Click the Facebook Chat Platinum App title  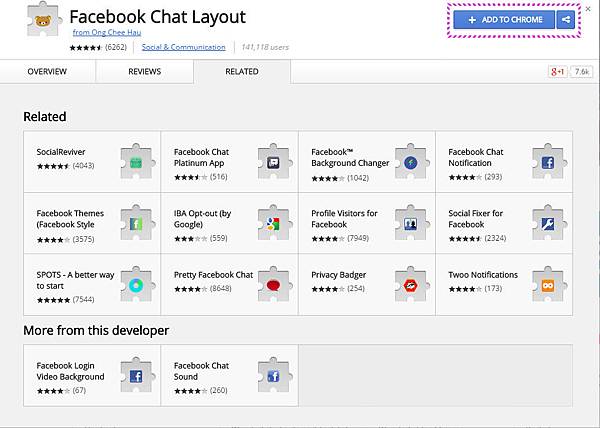click(201, 157)
